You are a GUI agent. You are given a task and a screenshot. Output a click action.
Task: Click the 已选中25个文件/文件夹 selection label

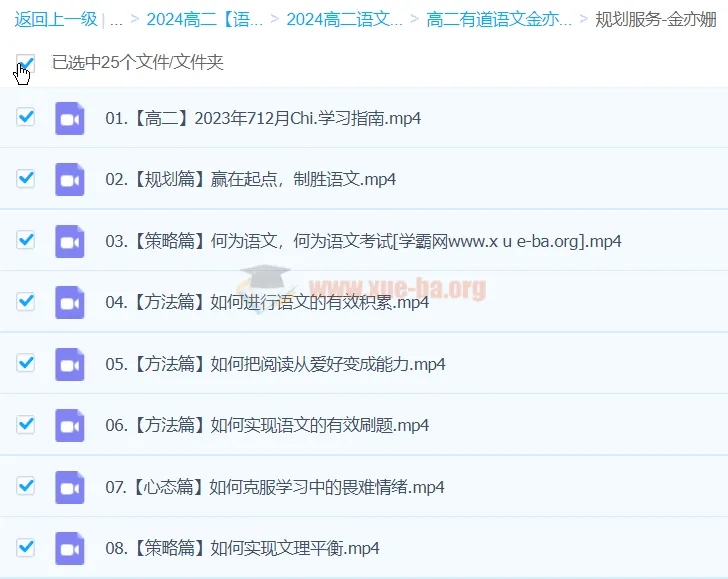(x=138, y=63)
